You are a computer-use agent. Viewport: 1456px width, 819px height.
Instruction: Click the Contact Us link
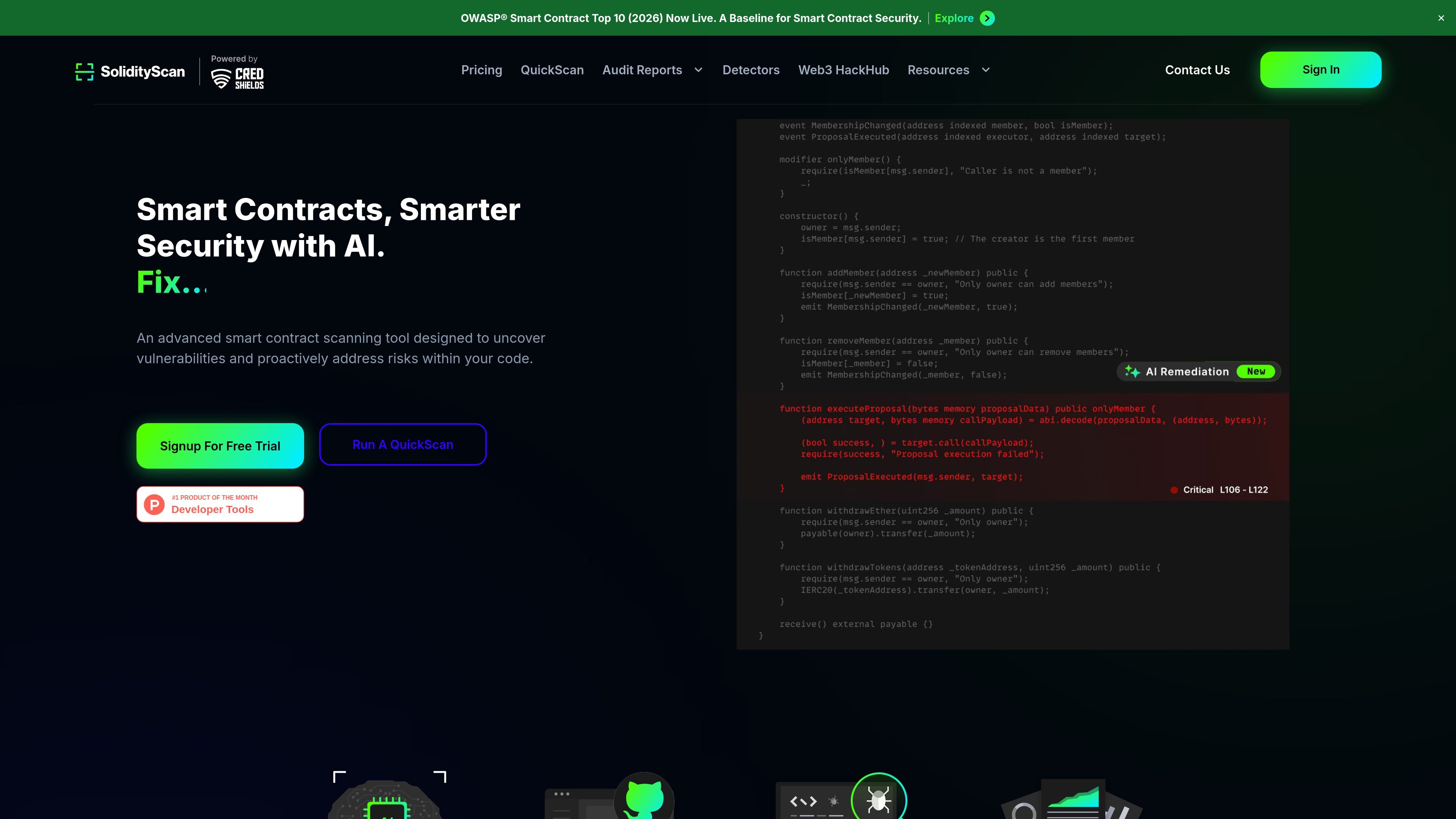click(x=1197, y=70)
